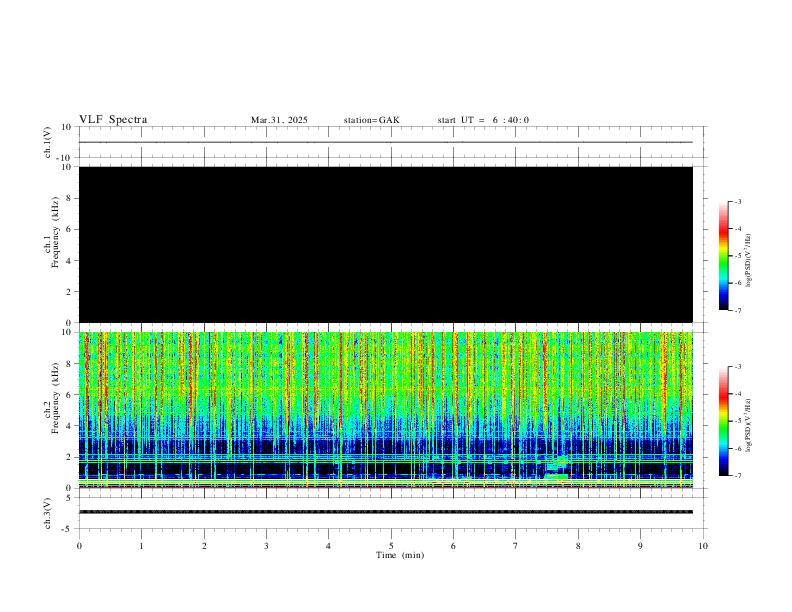Viewport: 792px width, 612px height.
Task: Click the ch.1 PSD color scale bar
Action: coord(723,256)
